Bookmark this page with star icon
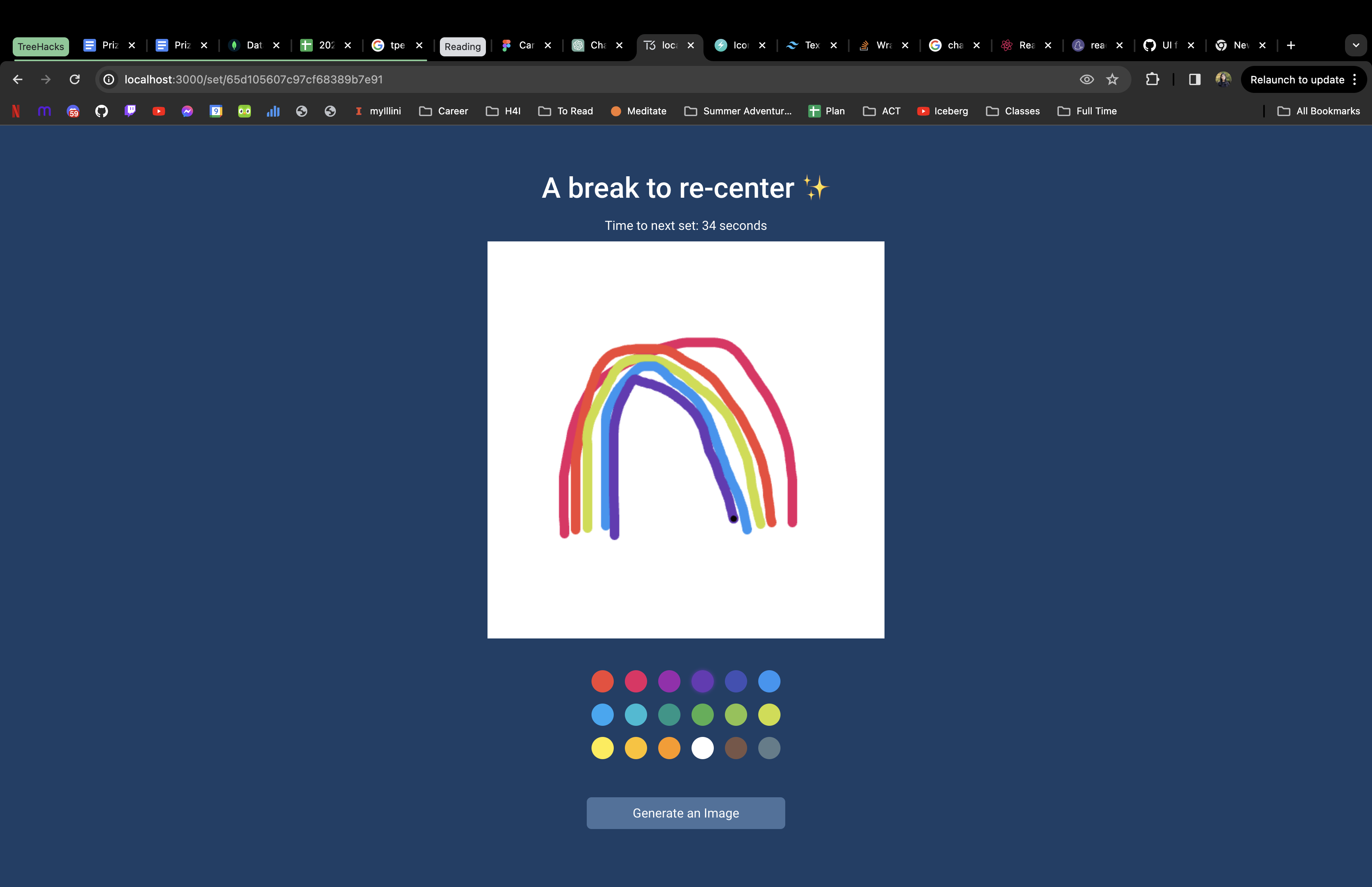This screenshot has width=1372, height=887. click(1112, 79)
